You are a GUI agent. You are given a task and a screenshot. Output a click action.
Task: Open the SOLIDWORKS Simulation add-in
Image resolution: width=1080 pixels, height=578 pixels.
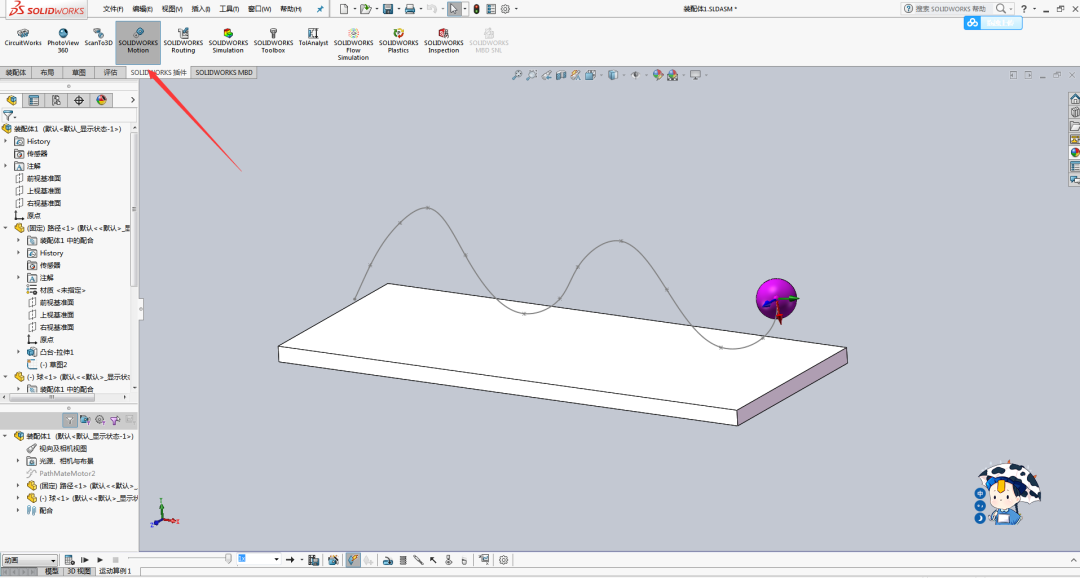[x=228, y=40]
